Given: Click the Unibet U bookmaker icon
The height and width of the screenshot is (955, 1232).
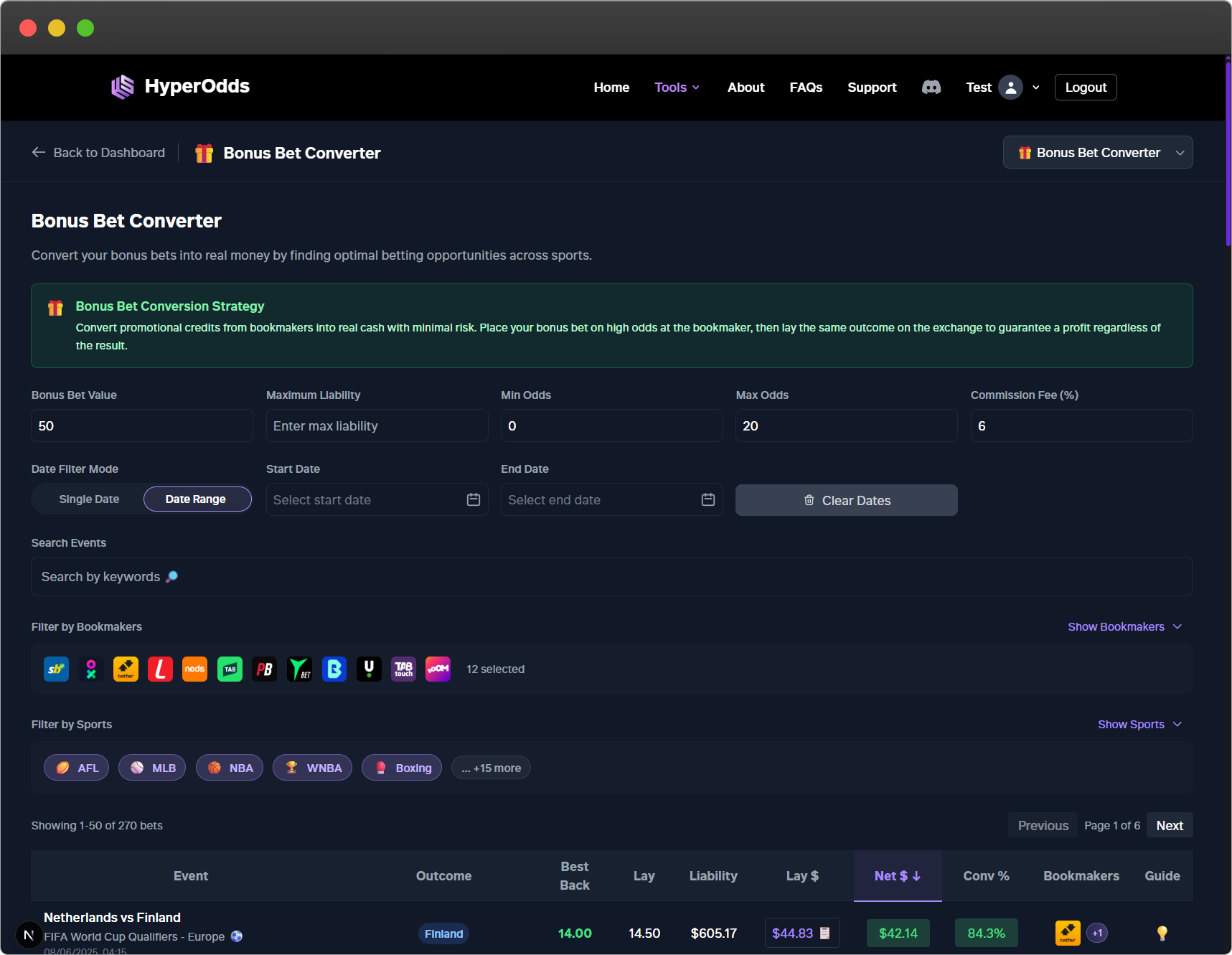Looking at the screenshot, I should (369, 669).
